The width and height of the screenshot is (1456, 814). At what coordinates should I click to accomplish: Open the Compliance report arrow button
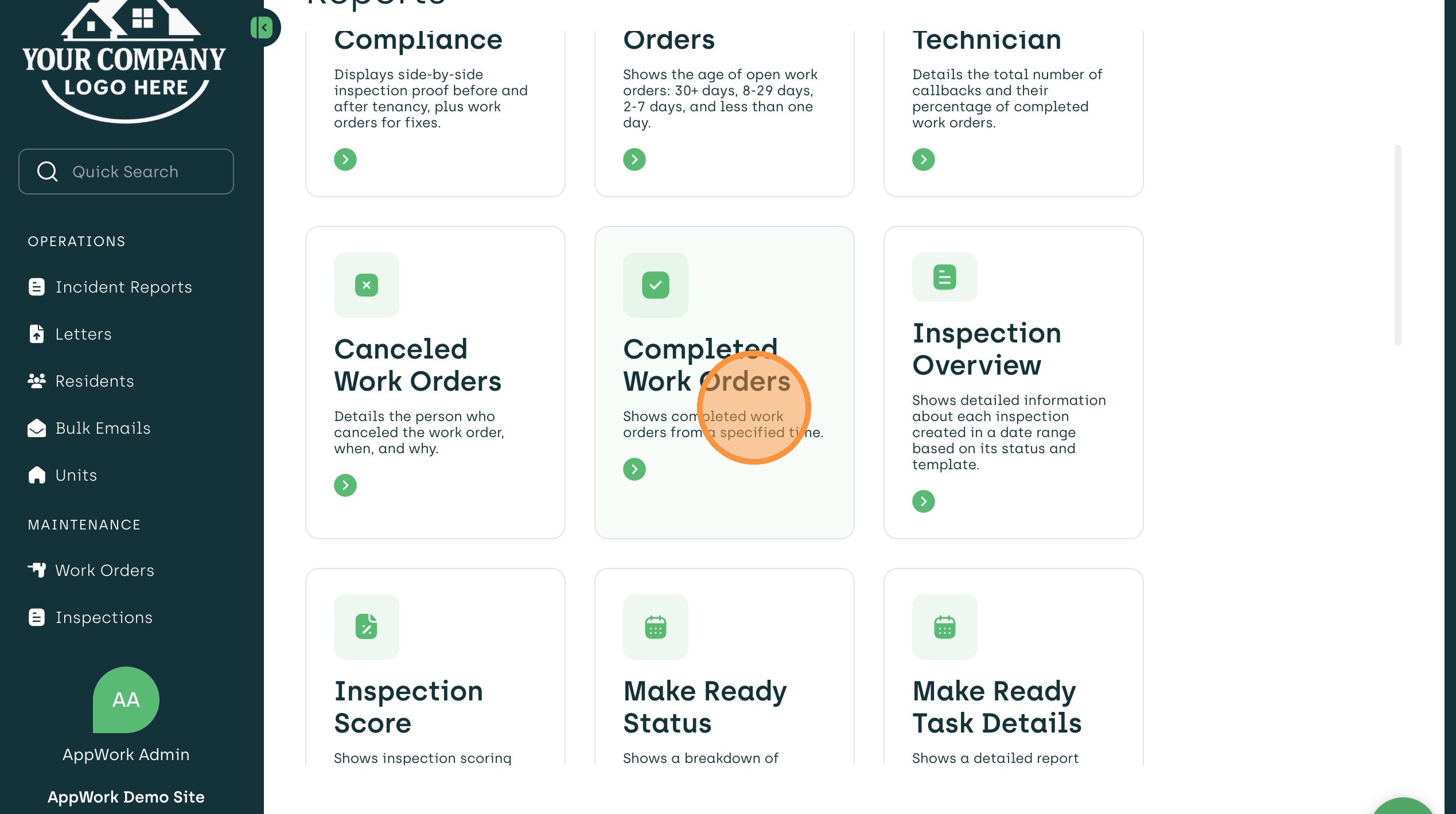point(345,159)
